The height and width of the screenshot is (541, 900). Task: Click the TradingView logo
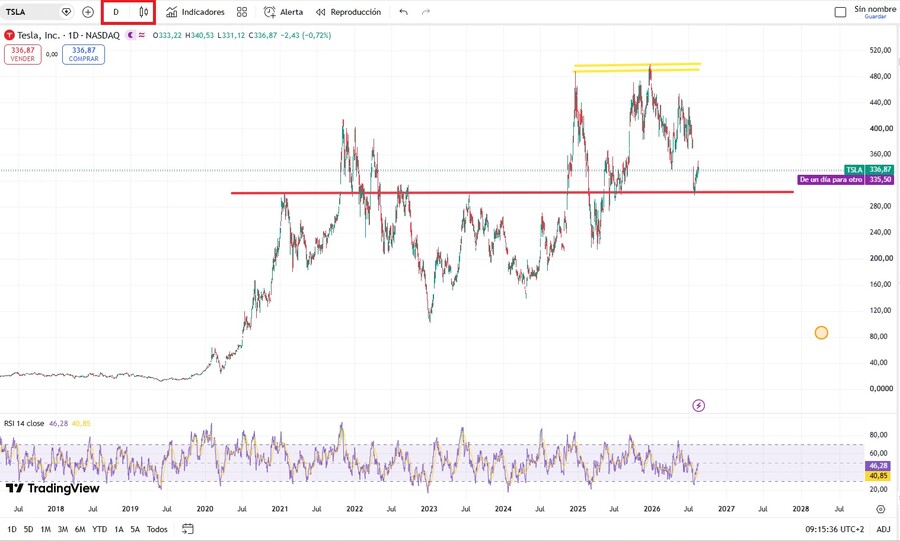click(52, 488)
